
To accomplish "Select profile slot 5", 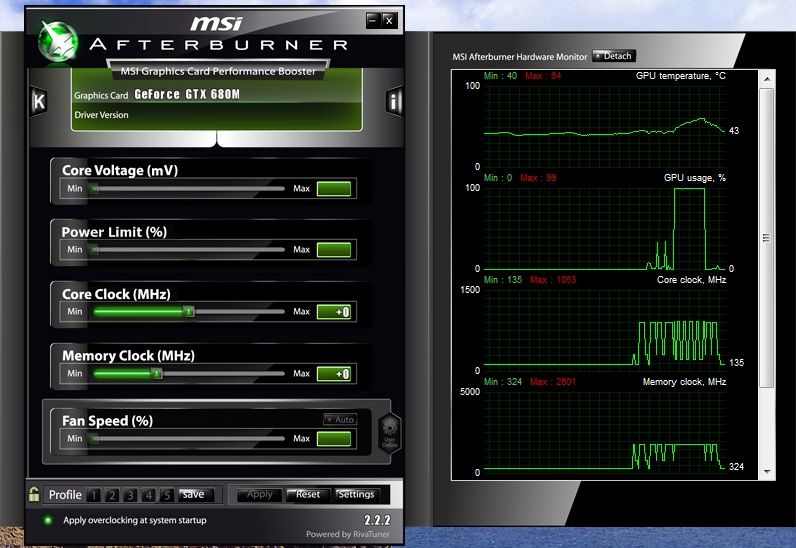I will pos(167,495).
